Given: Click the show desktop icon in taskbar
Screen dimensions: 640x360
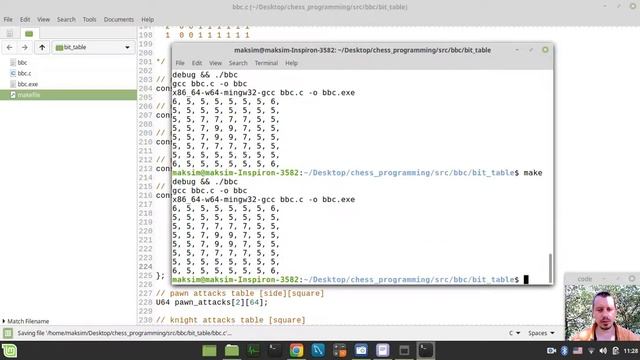Looking at the screenshot, I should (209, 350).
